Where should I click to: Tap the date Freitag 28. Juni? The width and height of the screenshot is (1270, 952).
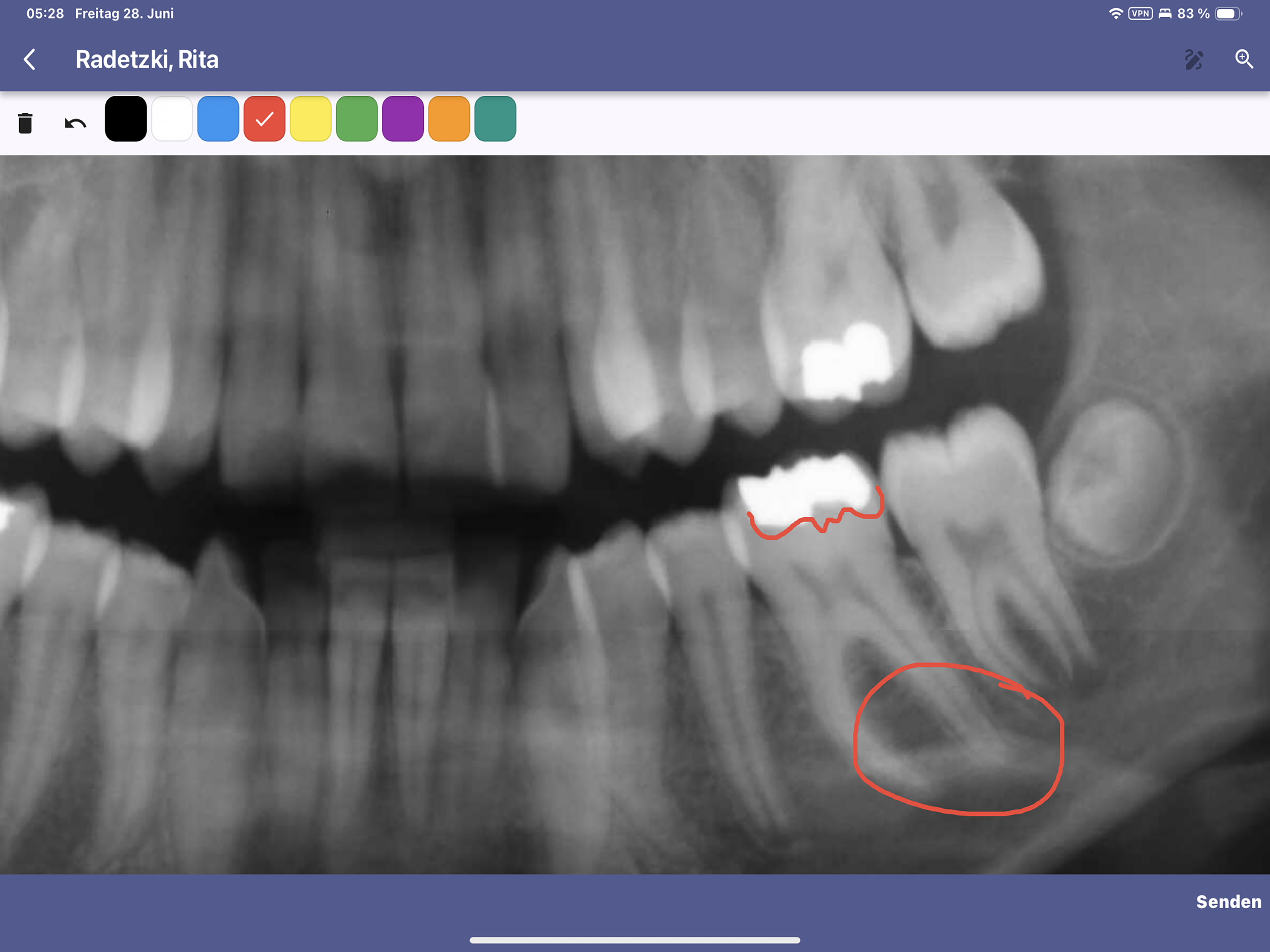(124, 13)
